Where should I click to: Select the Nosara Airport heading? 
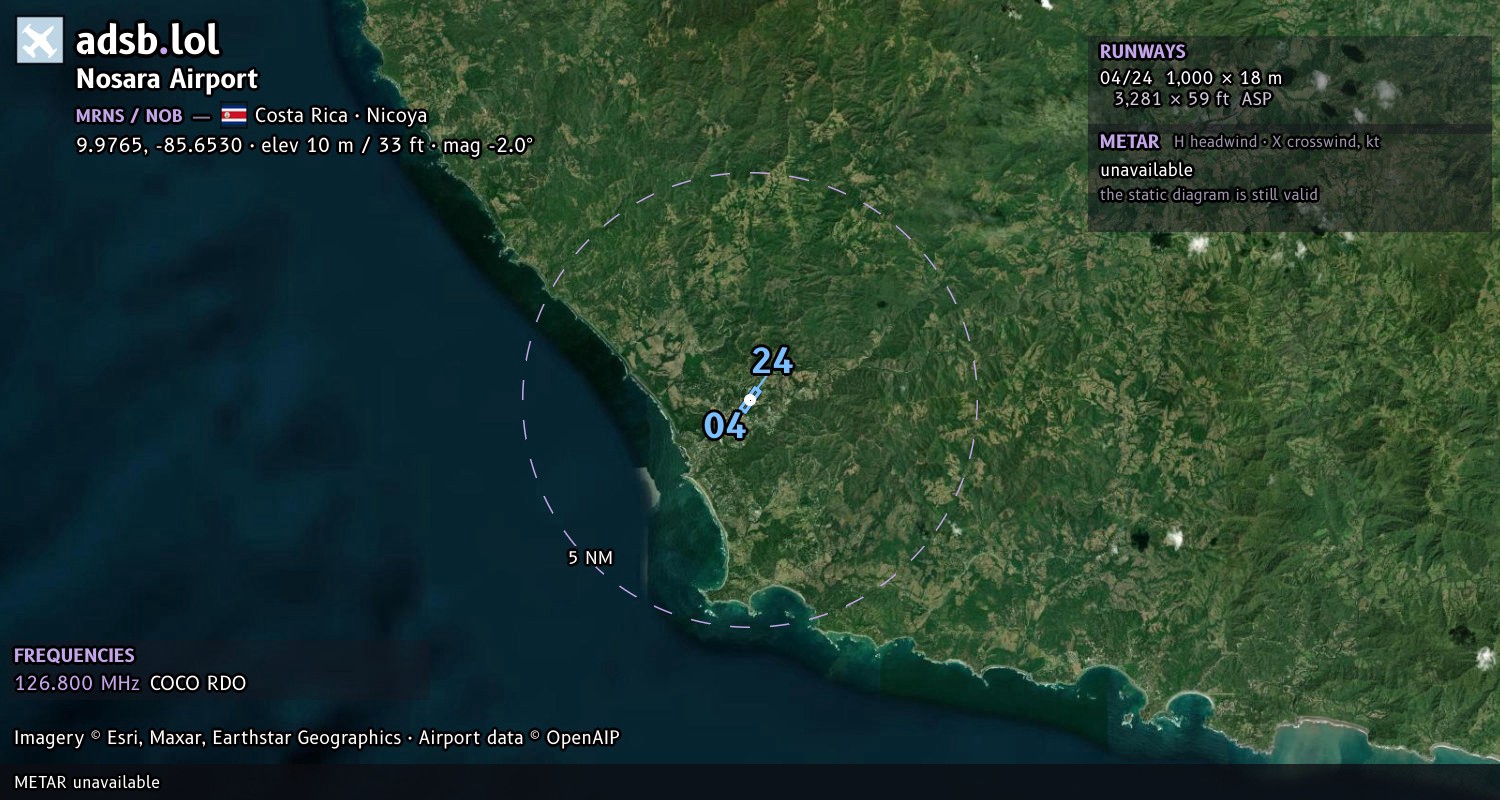pyautogui.click(x=167, y=79)
